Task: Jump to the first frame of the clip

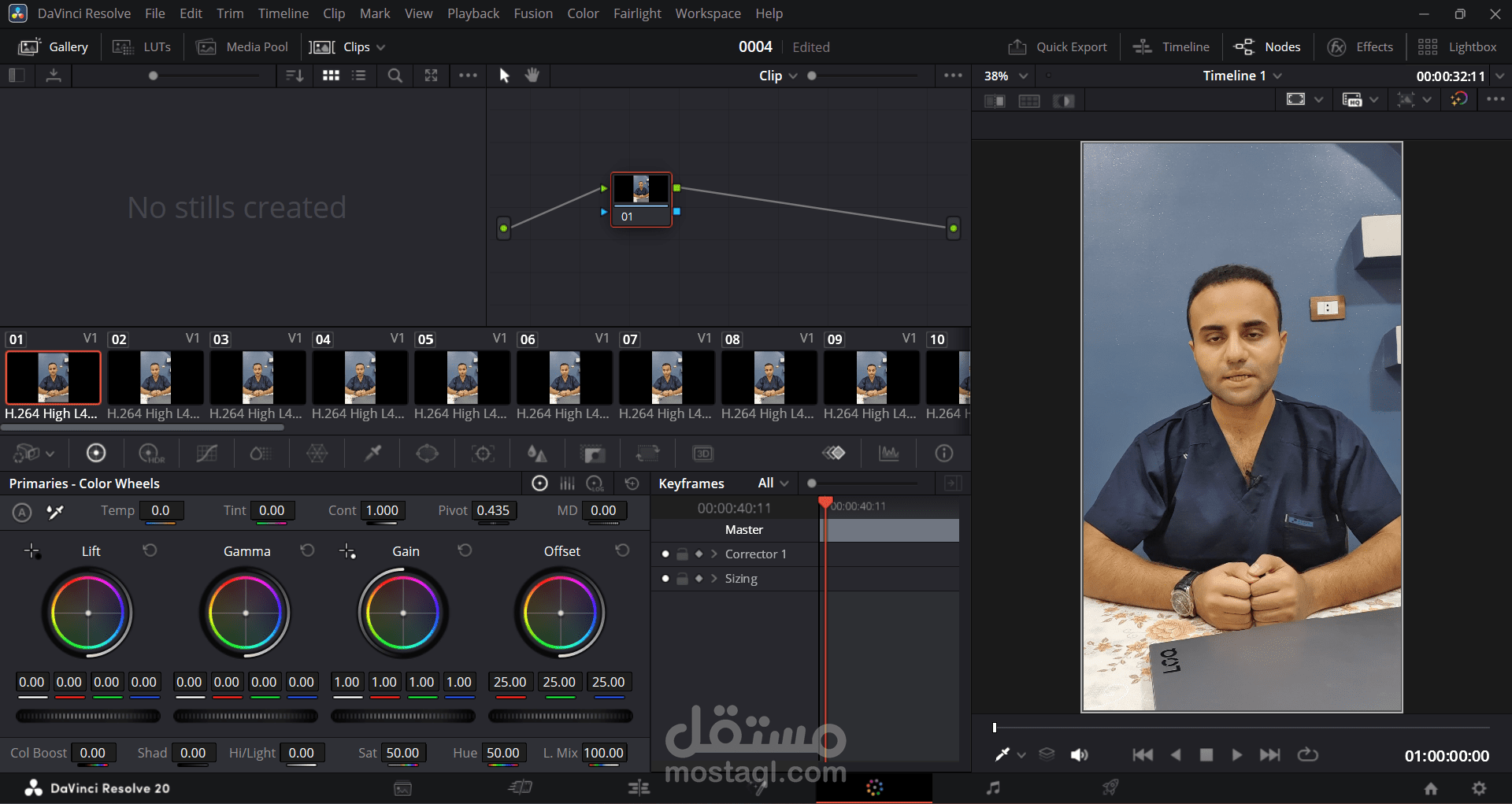Action: pyautogui.click(x=1143, y=754)
